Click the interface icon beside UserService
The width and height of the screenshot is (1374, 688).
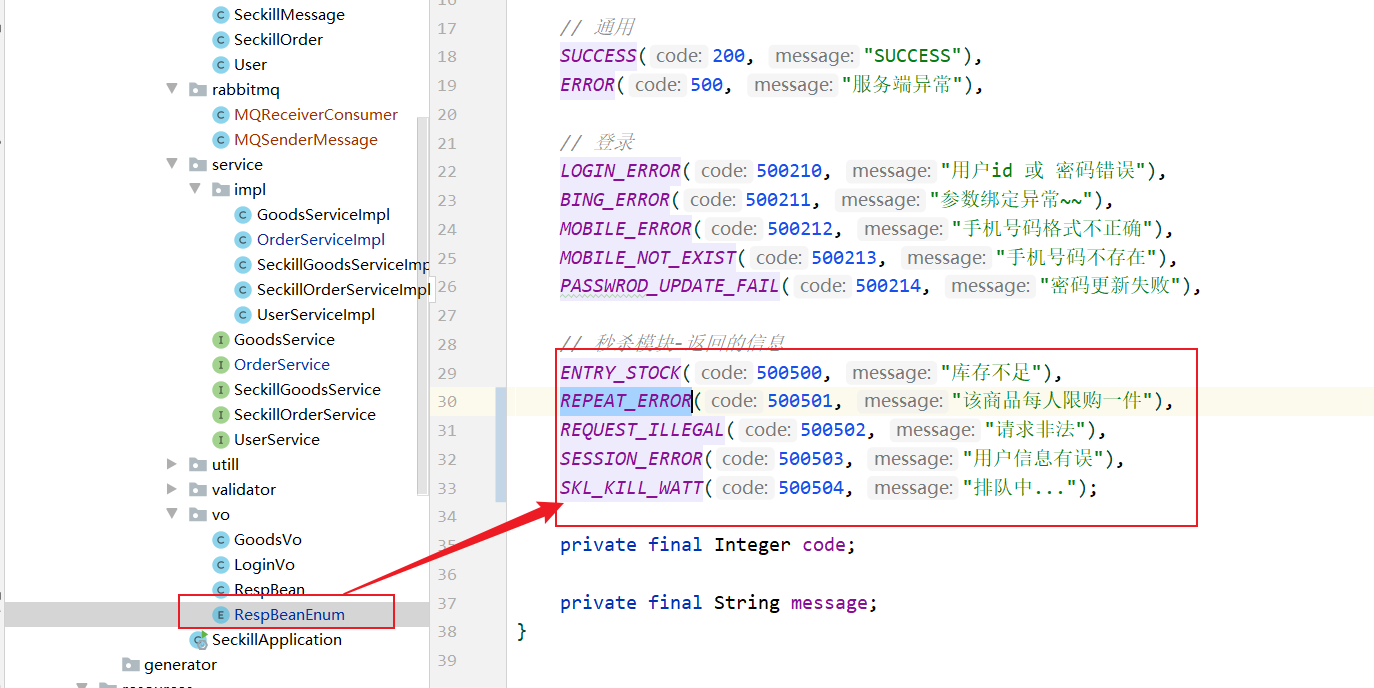220,439
